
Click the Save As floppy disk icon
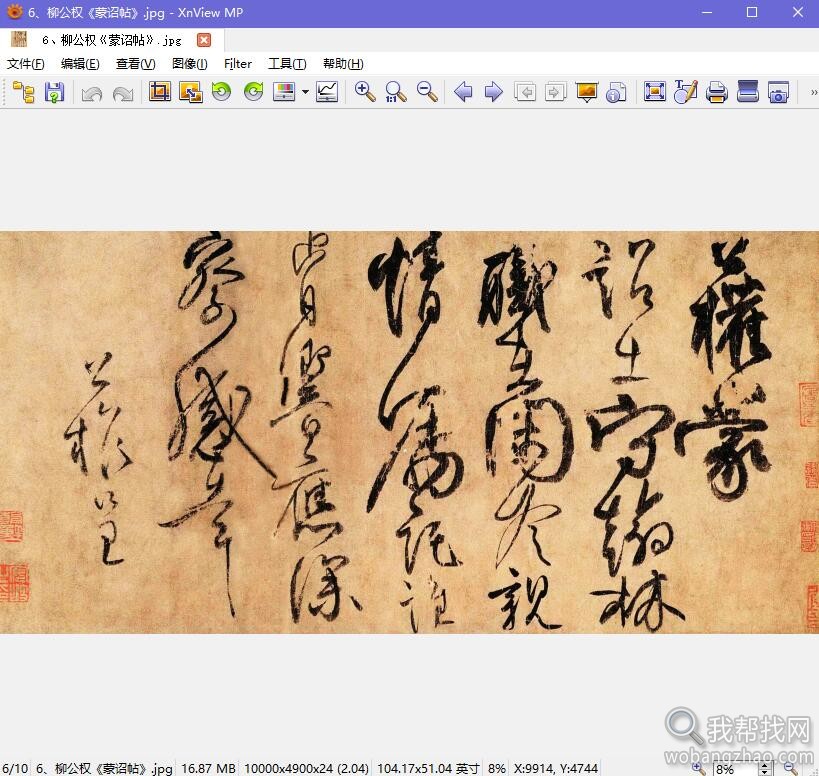coord(54,92)
